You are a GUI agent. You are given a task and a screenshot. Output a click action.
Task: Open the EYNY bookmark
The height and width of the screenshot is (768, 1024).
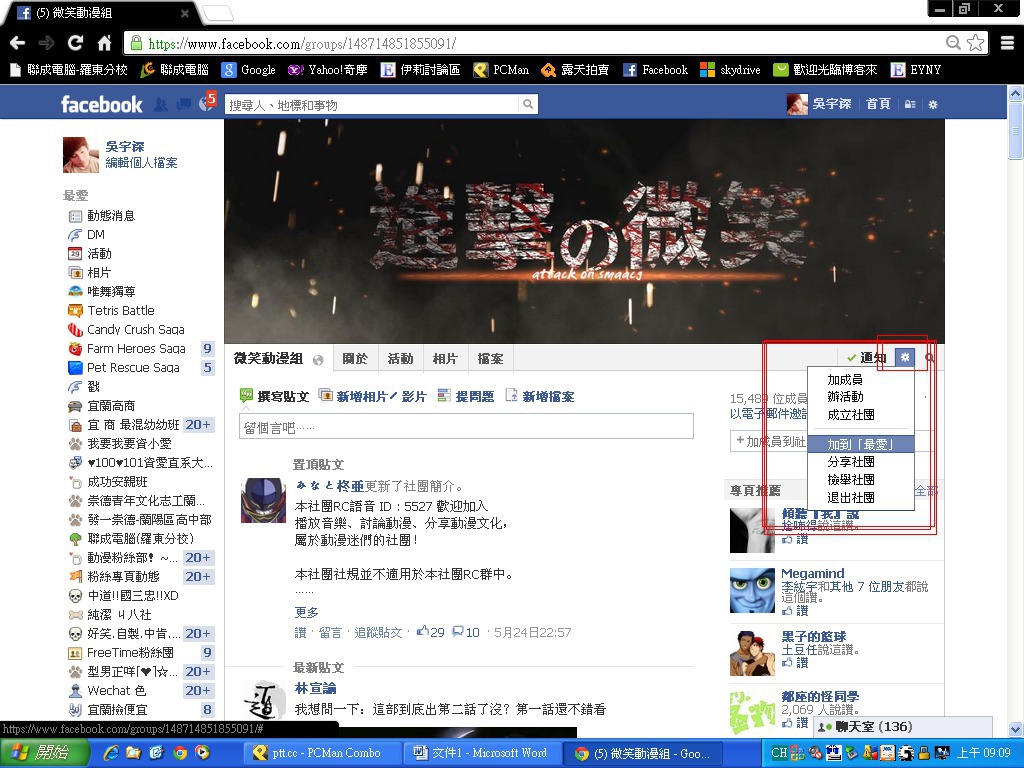916,70
